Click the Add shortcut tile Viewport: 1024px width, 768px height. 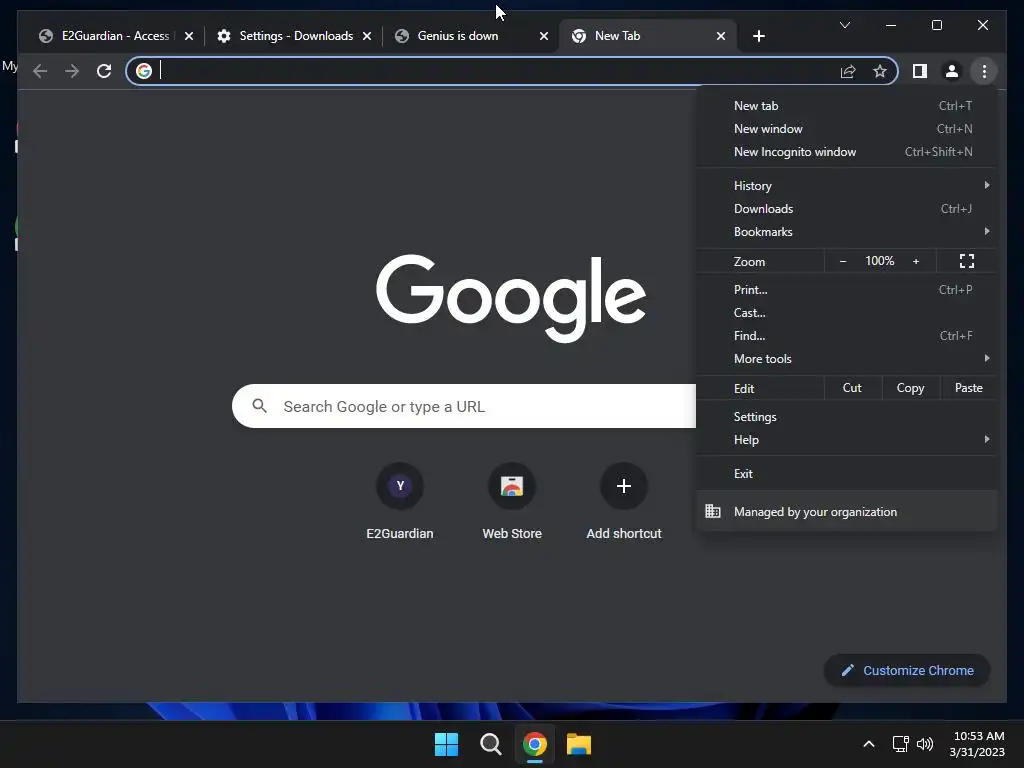click(624, 502)
